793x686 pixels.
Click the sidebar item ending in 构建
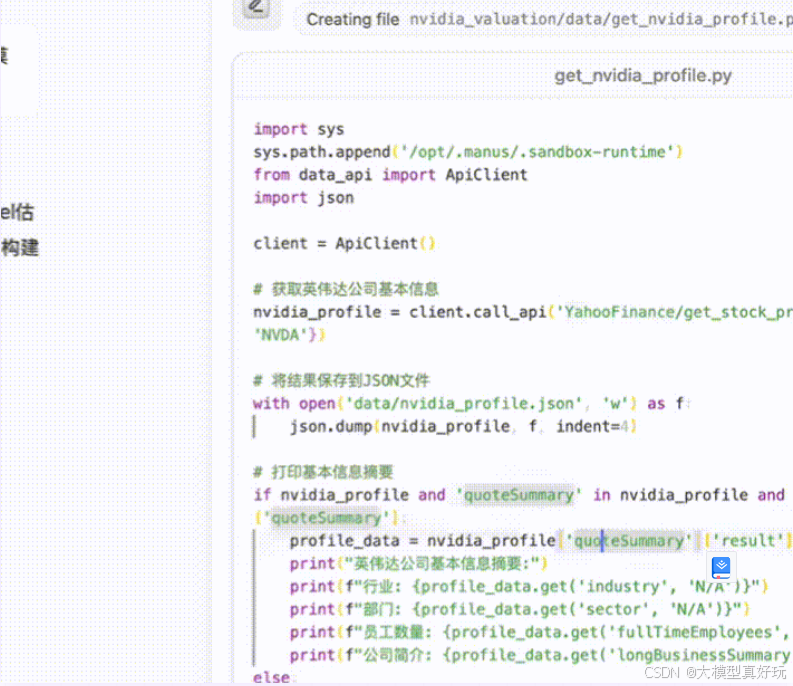20,248
